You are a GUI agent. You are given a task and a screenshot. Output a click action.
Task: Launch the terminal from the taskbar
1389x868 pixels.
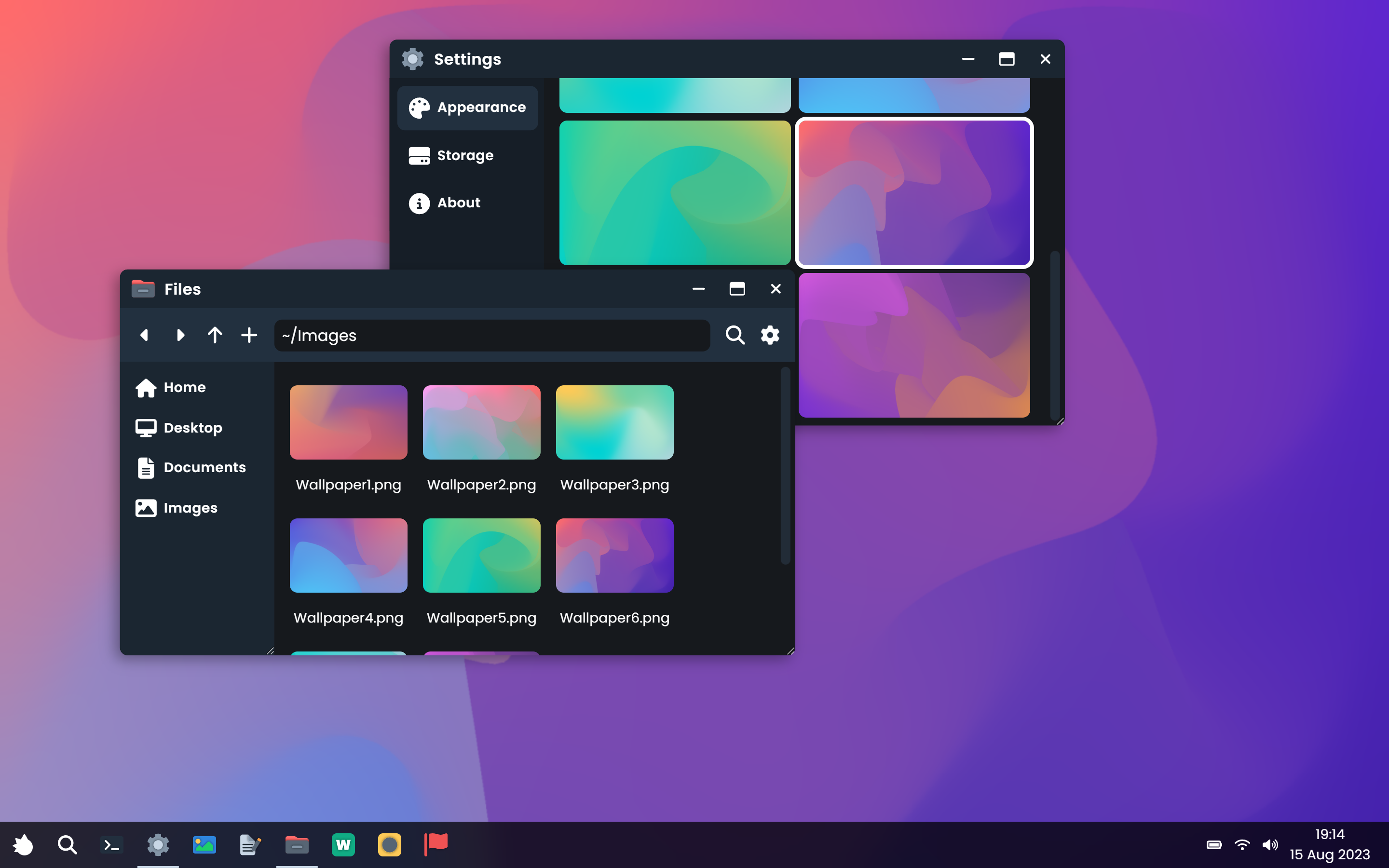(x=111, y=845)
